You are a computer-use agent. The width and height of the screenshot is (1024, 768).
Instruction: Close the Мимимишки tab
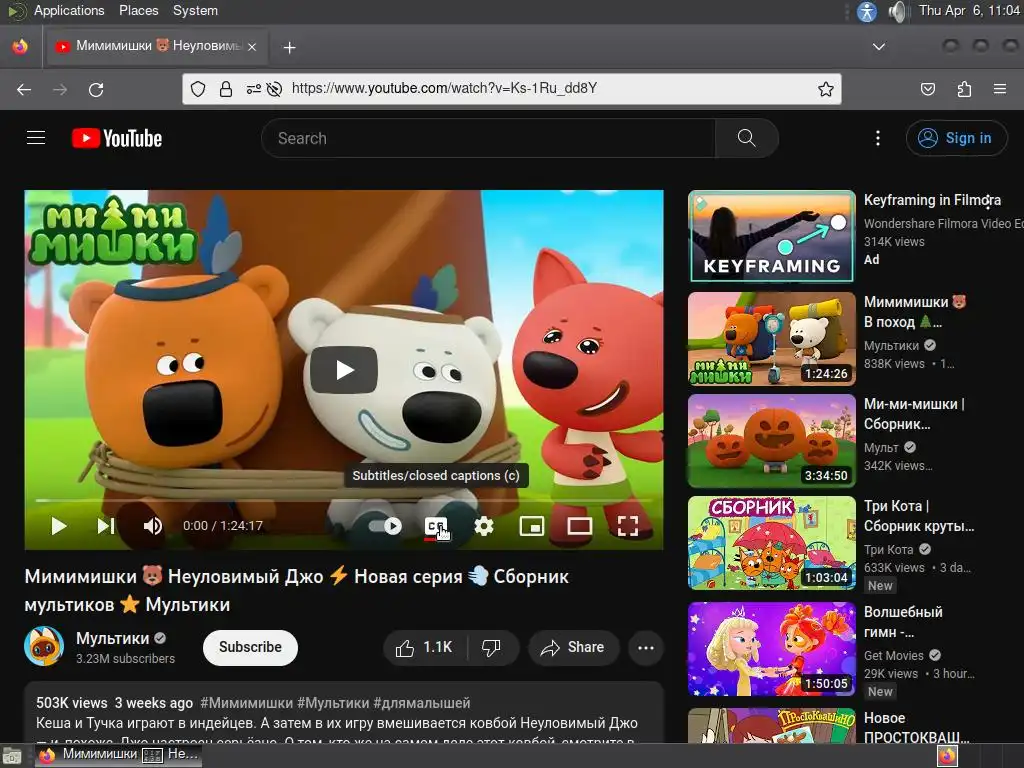[252, 46]
